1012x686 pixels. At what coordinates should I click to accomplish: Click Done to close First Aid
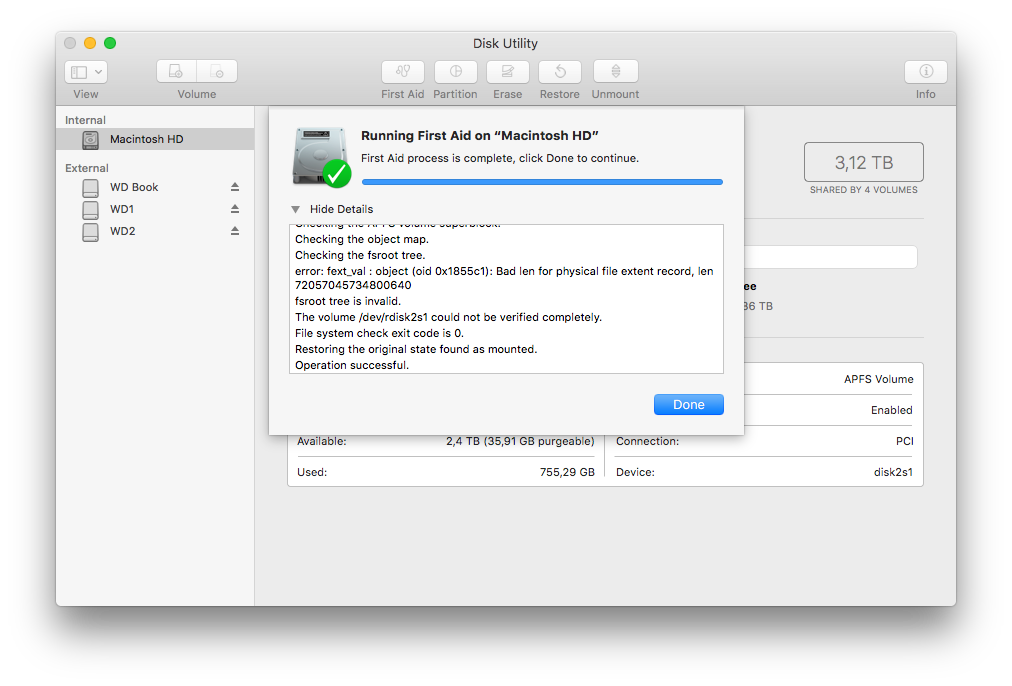[689, 405]
